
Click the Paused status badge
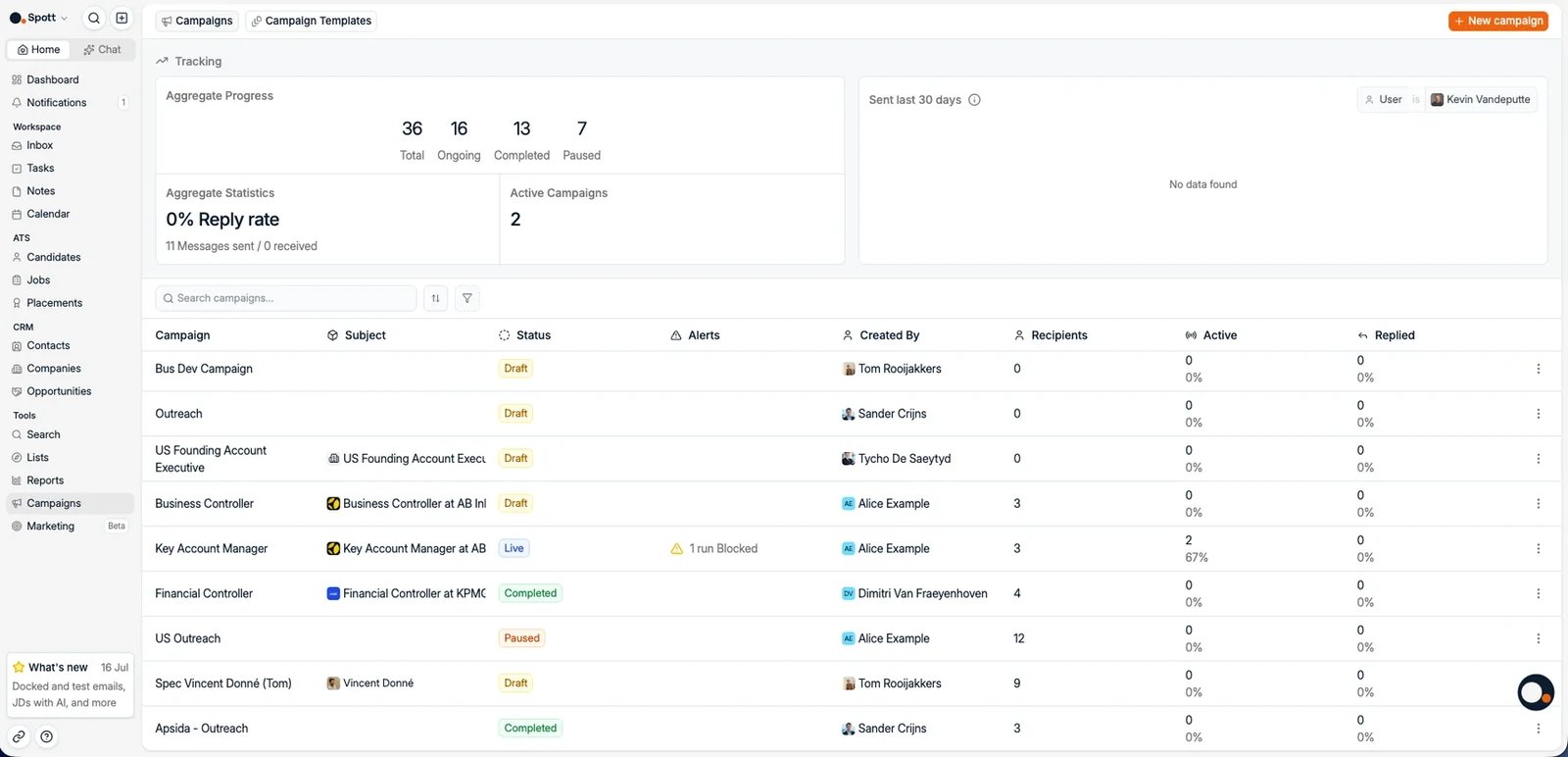coord(522,638)
